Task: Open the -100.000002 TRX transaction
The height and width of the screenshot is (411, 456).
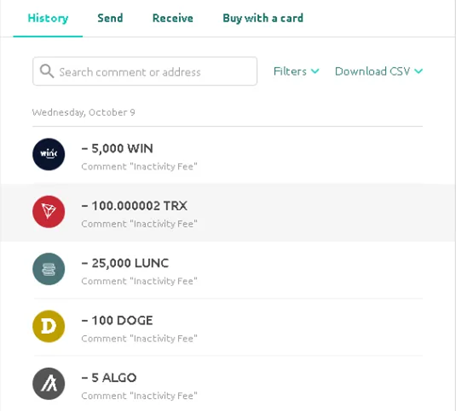Action: coord(228,212)
